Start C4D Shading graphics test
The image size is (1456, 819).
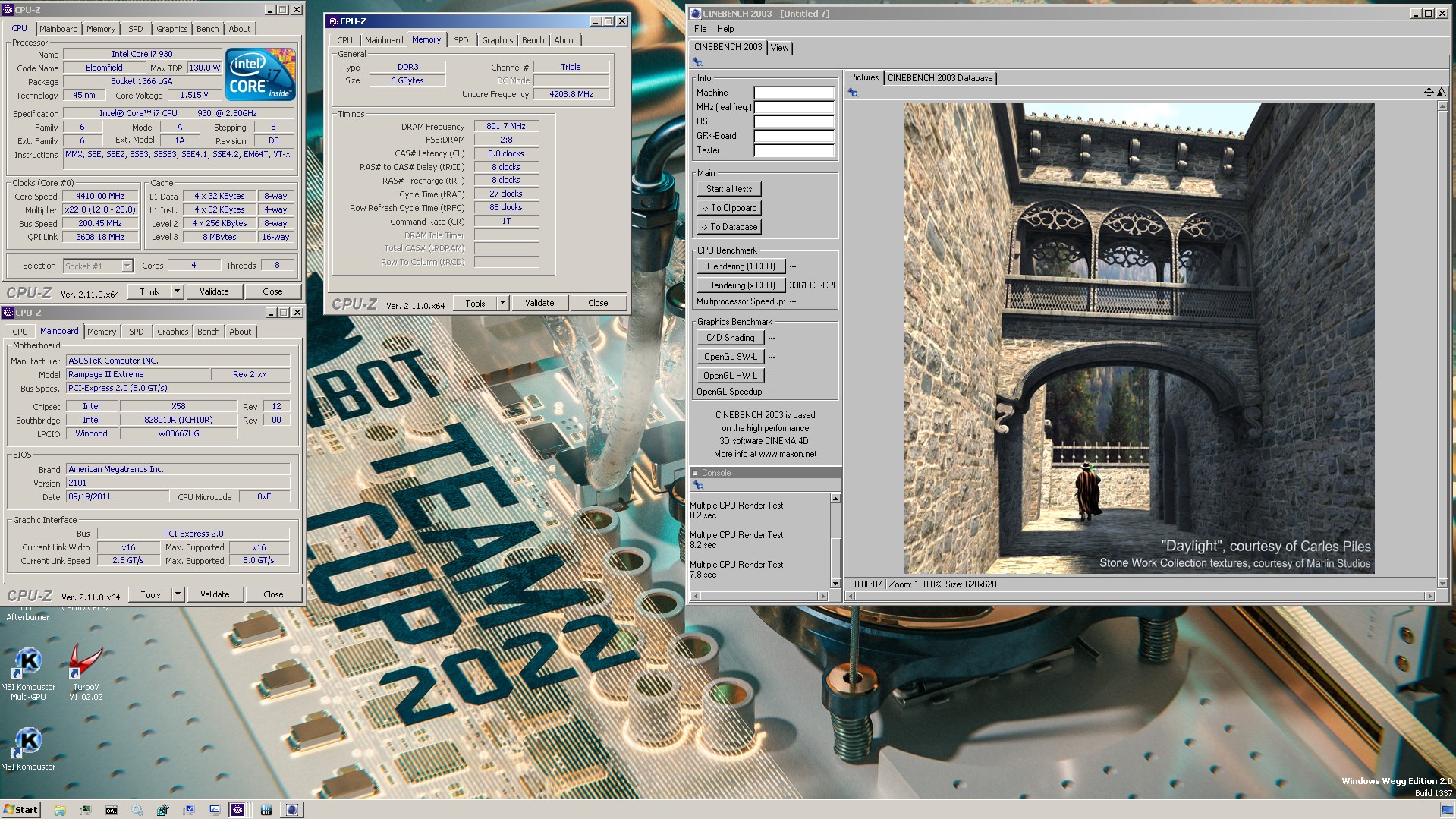tap(730, 338)
